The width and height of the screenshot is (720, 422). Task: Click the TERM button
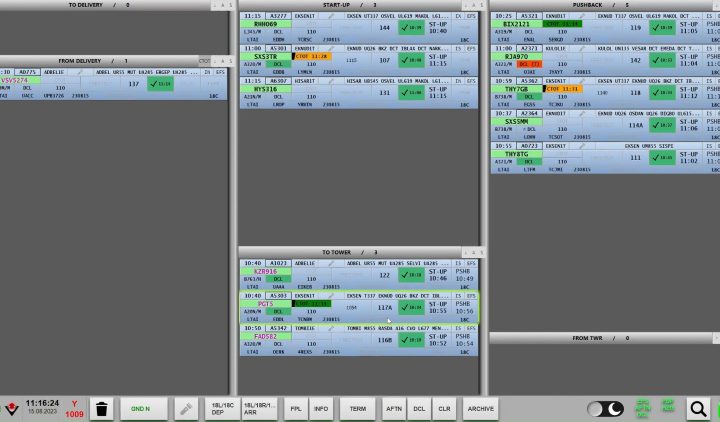[x=357, y=408]
